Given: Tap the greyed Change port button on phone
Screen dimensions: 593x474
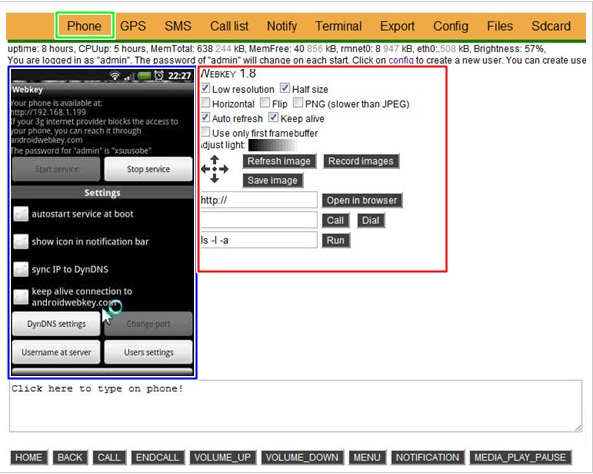Looking at the screenshot, I should pos(148,324).
